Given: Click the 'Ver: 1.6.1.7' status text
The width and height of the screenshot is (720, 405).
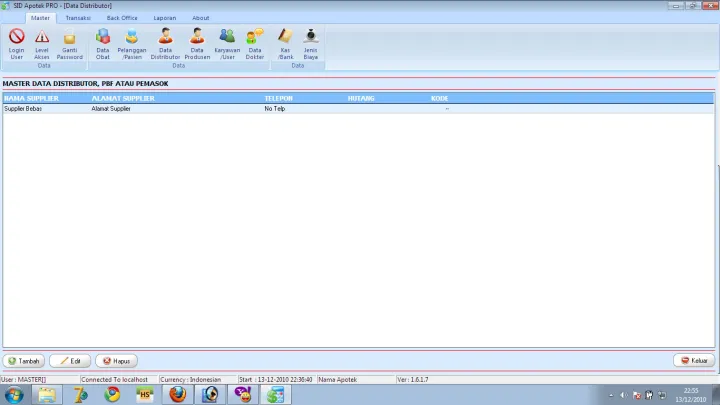Looking at the screenshot, I should (413, 380).
